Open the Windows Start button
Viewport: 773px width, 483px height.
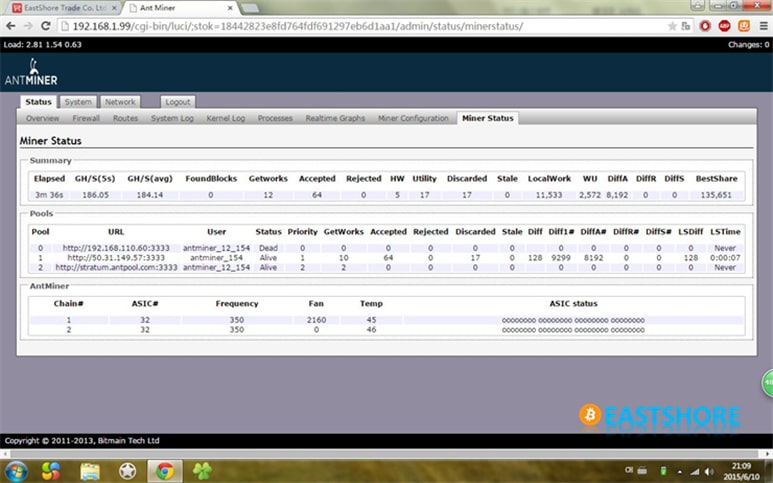pyautogui.click(x=17, y=471)
